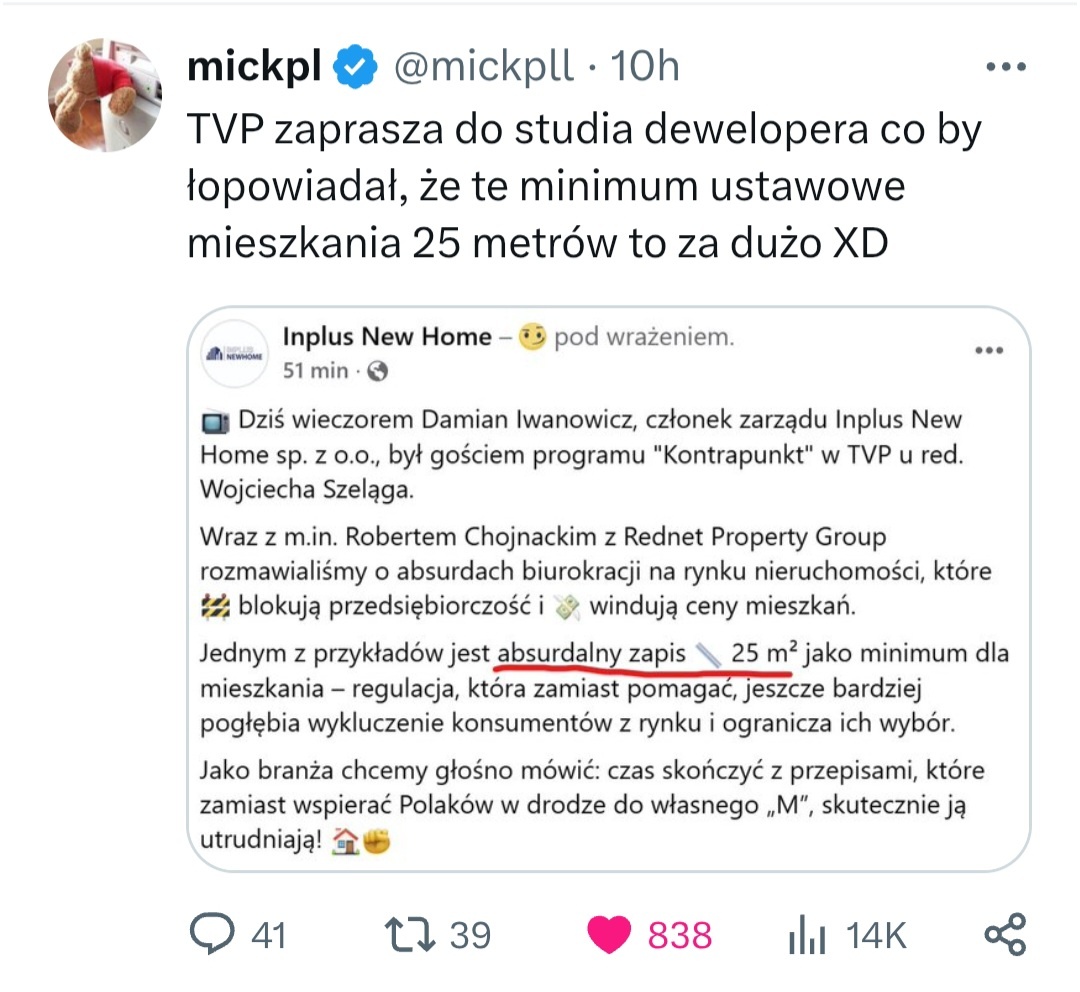The image size is (1080, 992).
Task: Click the share icon
Action: tap(1005, 935)
